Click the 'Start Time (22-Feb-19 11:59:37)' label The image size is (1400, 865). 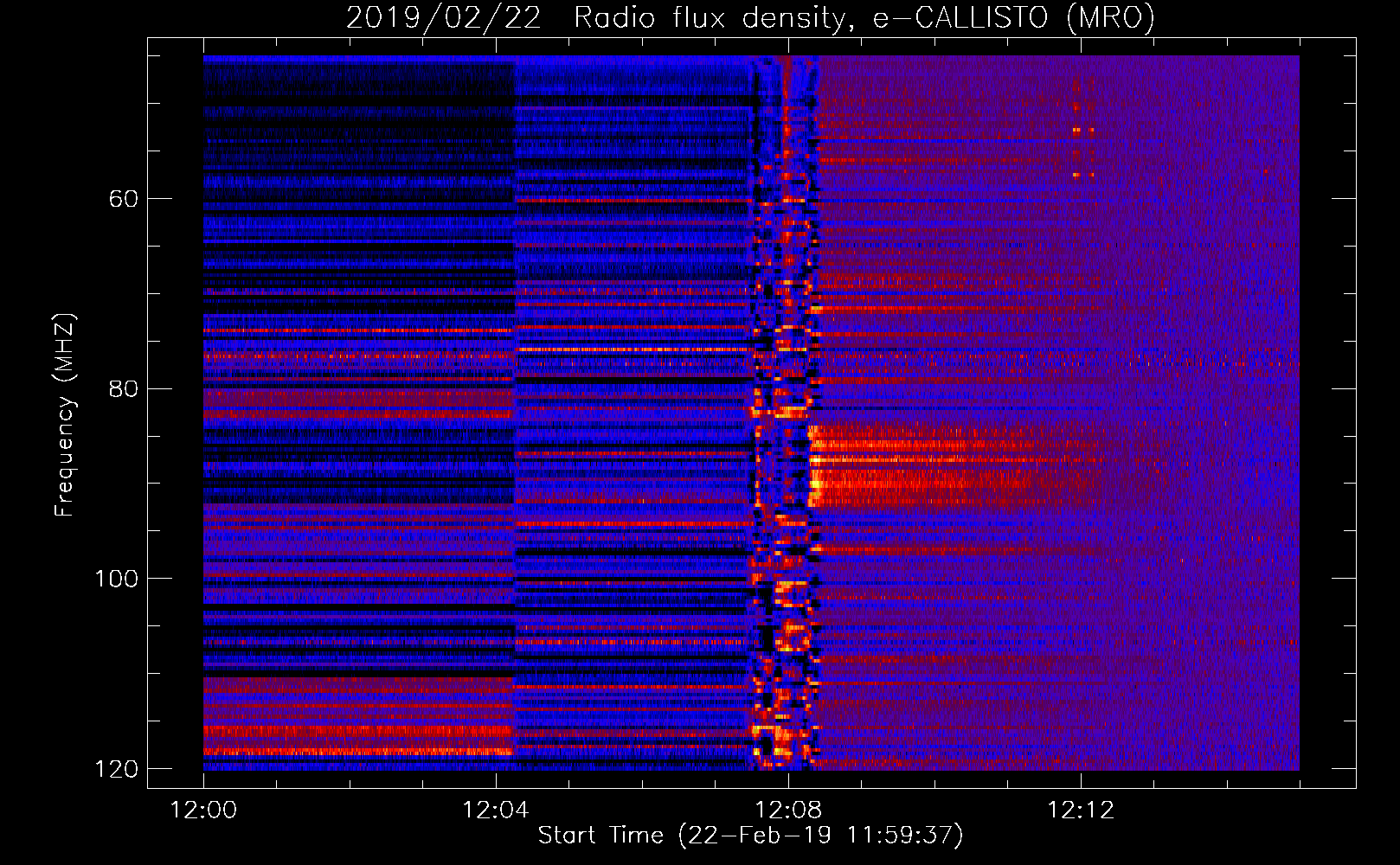coord(750,836)
